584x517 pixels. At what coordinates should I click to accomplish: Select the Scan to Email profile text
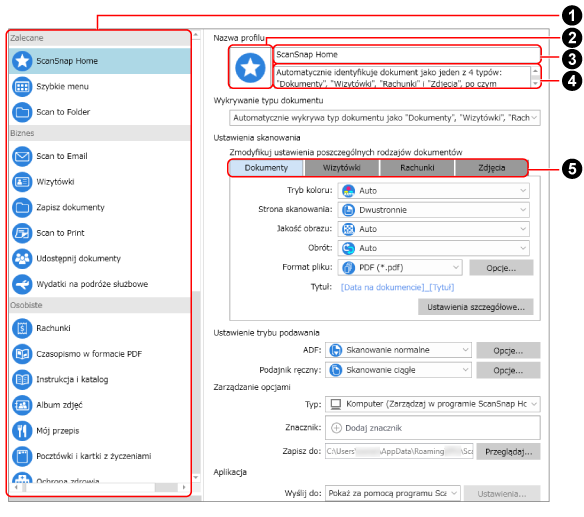click(61, 156)
